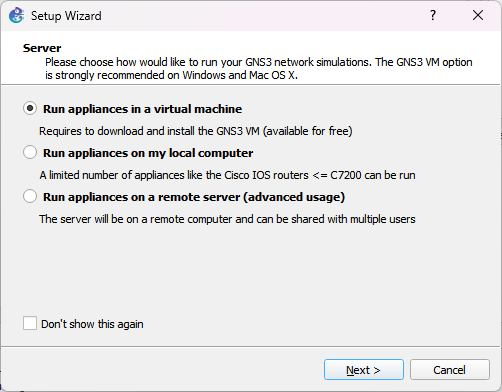This screenshot has height=392, width=502.
Task: Proceed with the Next > button
Action: [x=364, y=369]
